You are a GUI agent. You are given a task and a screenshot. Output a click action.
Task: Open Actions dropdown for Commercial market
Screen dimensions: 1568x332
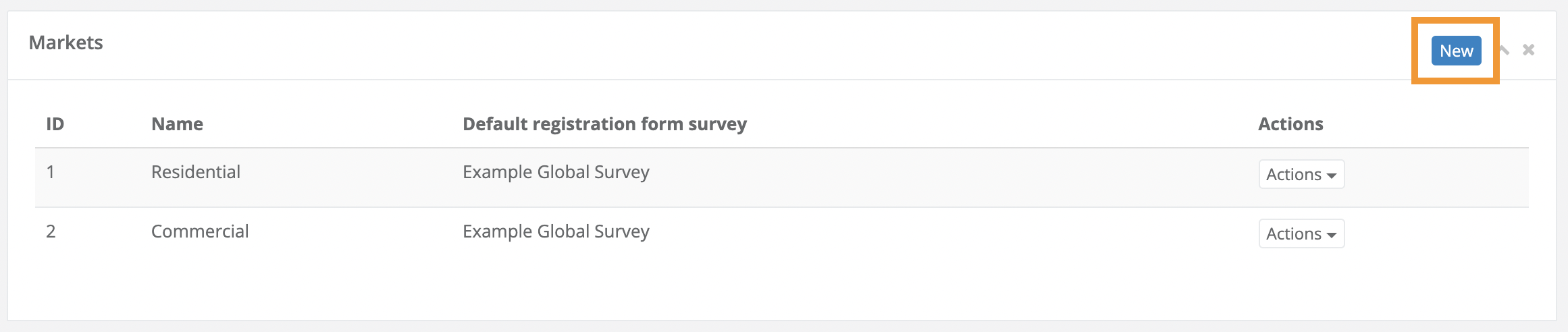1301,233
